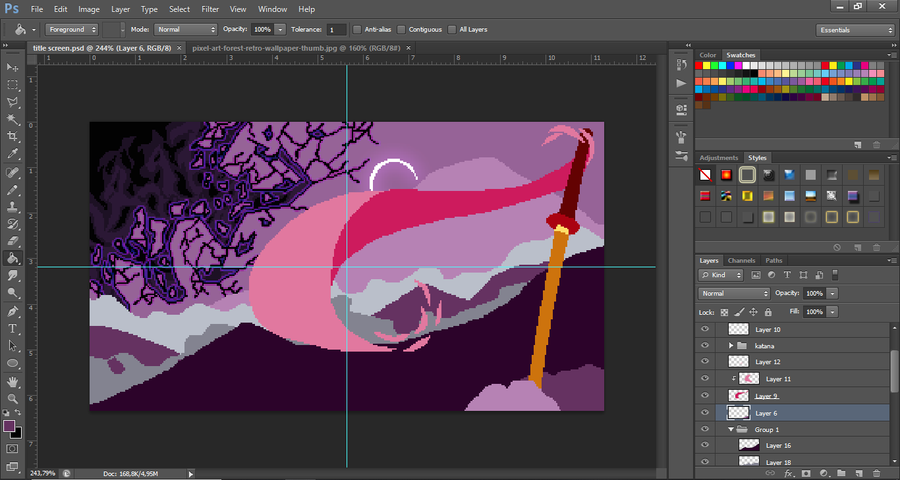Create a new layer with the page icon
Screen dimensions: 900x480
click(x=858, y=473)
